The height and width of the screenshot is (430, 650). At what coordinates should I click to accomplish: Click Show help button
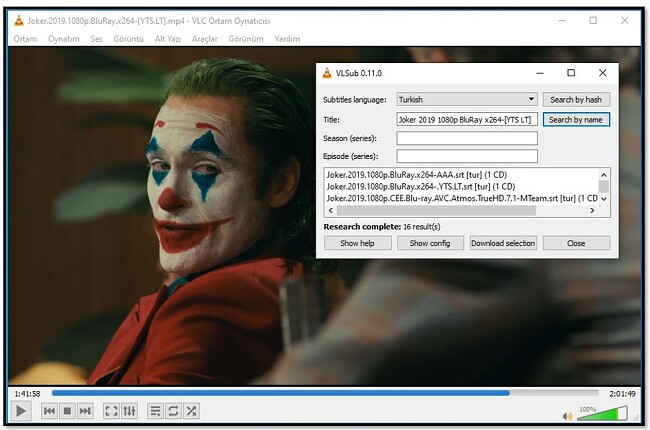pyautogui.click(x=357, y=243)
